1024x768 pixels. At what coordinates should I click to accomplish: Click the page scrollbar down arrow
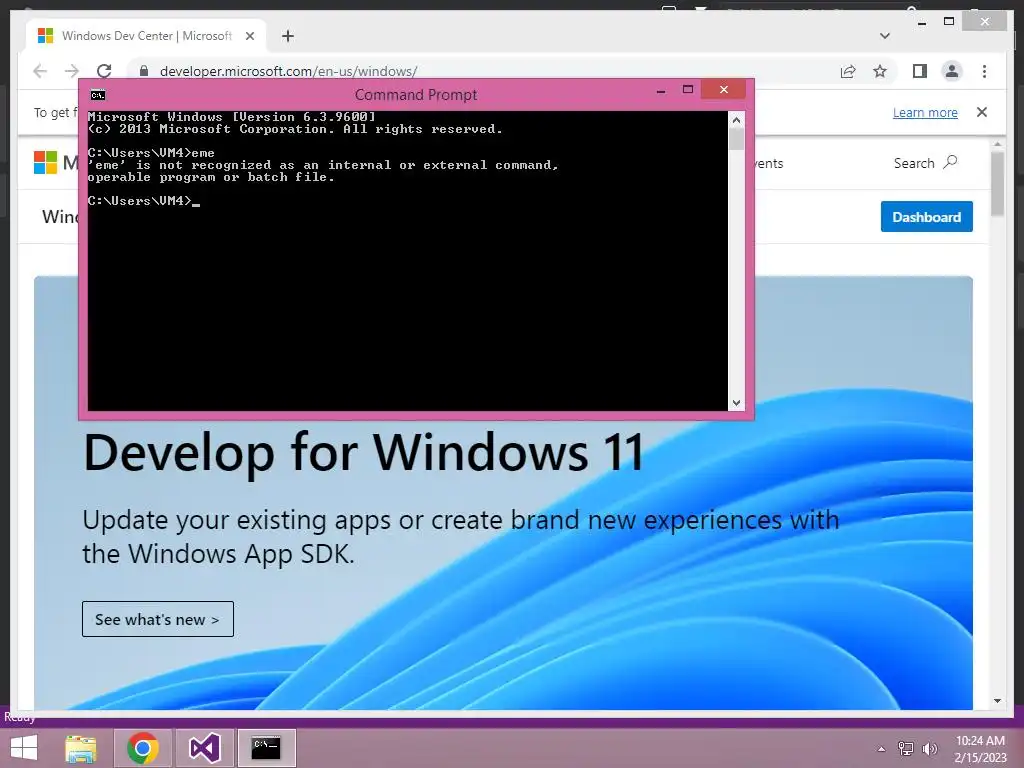coord(997,701)
